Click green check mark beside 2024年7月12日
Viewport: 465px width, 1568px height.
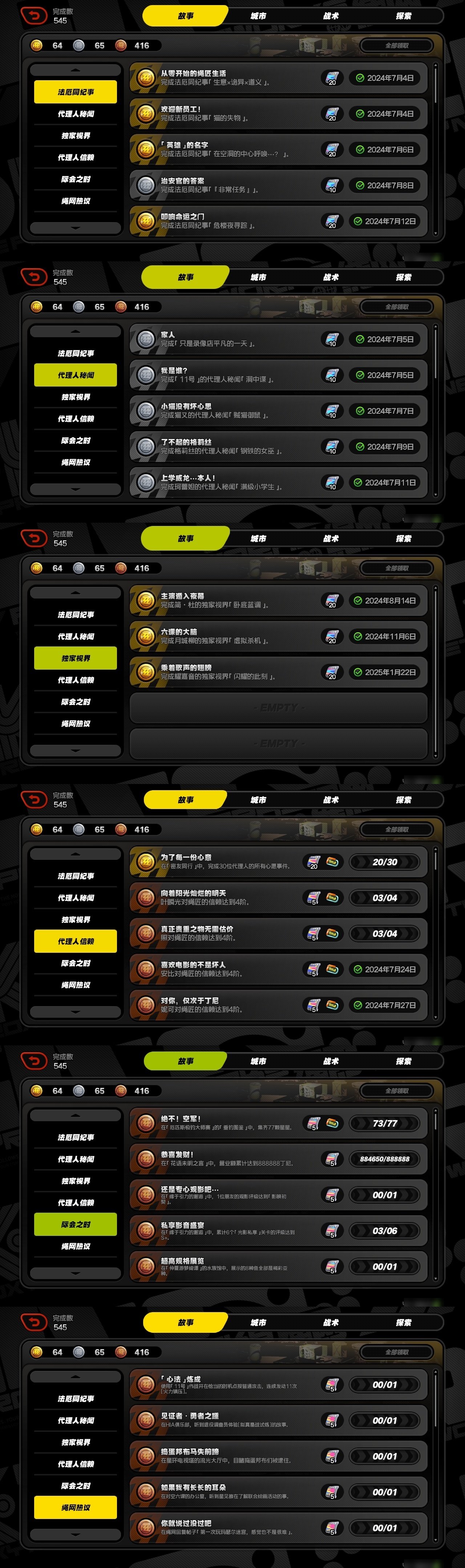358,221
